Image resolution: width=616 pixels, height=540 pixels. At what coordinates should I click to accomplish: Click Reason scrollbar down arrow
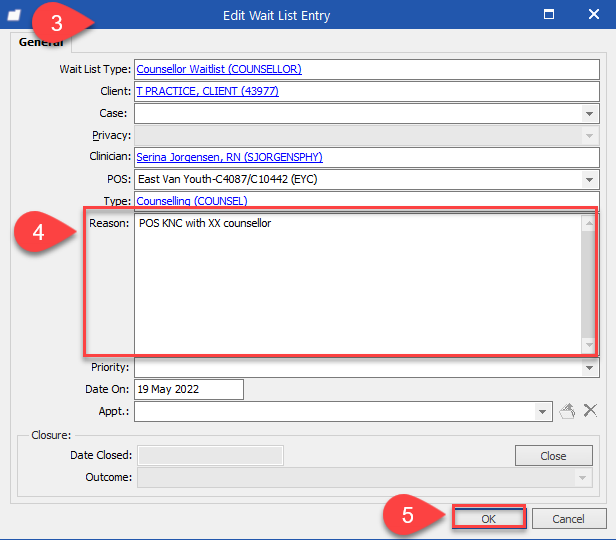tap(589, 345)
